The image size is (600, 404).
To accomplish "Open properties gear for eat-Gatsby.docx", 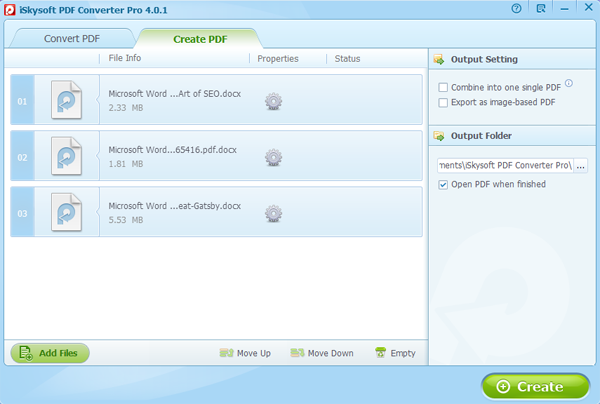I will coord(273,213).
